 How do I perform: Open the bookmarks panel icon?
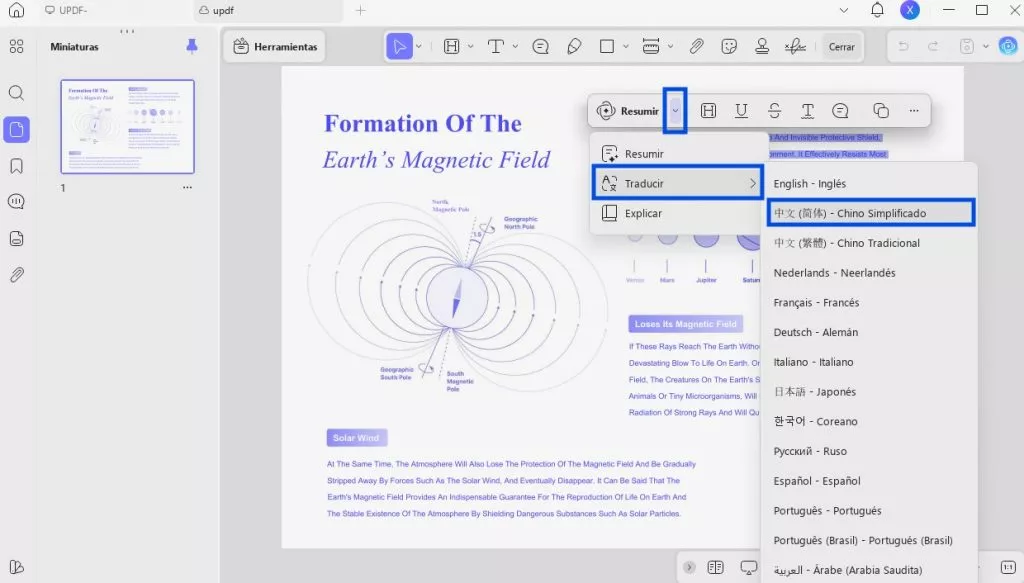coord(16,166)
